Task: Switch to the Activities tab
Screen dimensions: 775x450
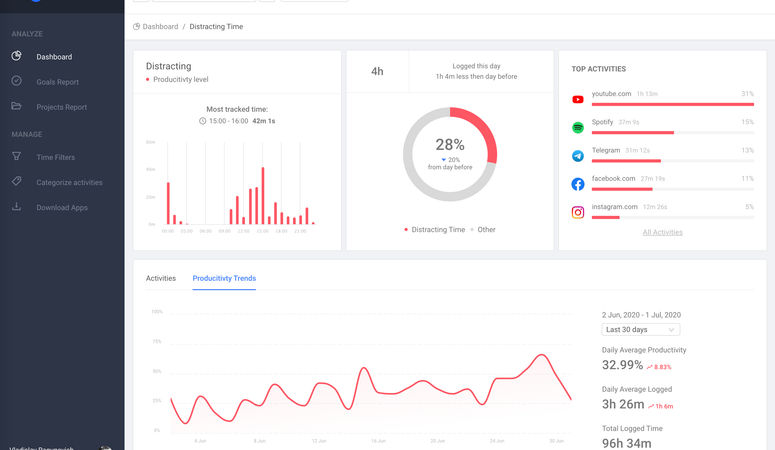Action: [161, 278]
